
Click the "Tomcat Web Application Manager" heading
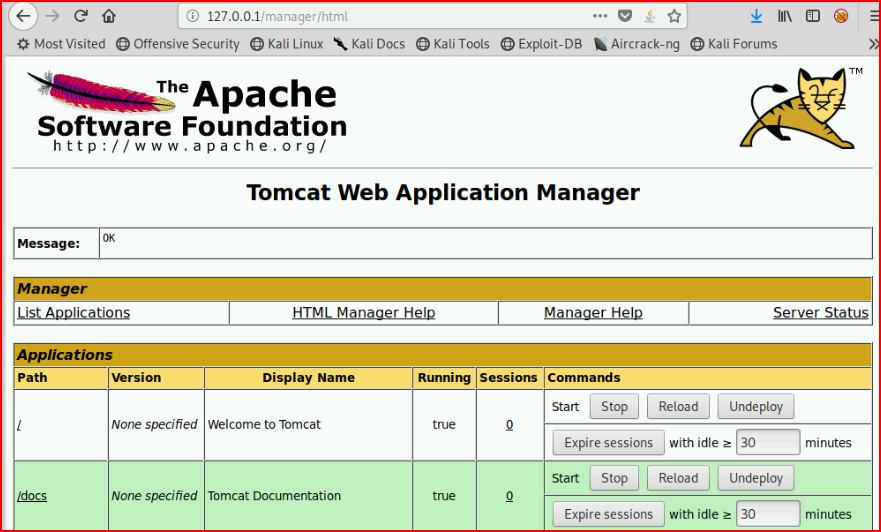coord(443,193)
